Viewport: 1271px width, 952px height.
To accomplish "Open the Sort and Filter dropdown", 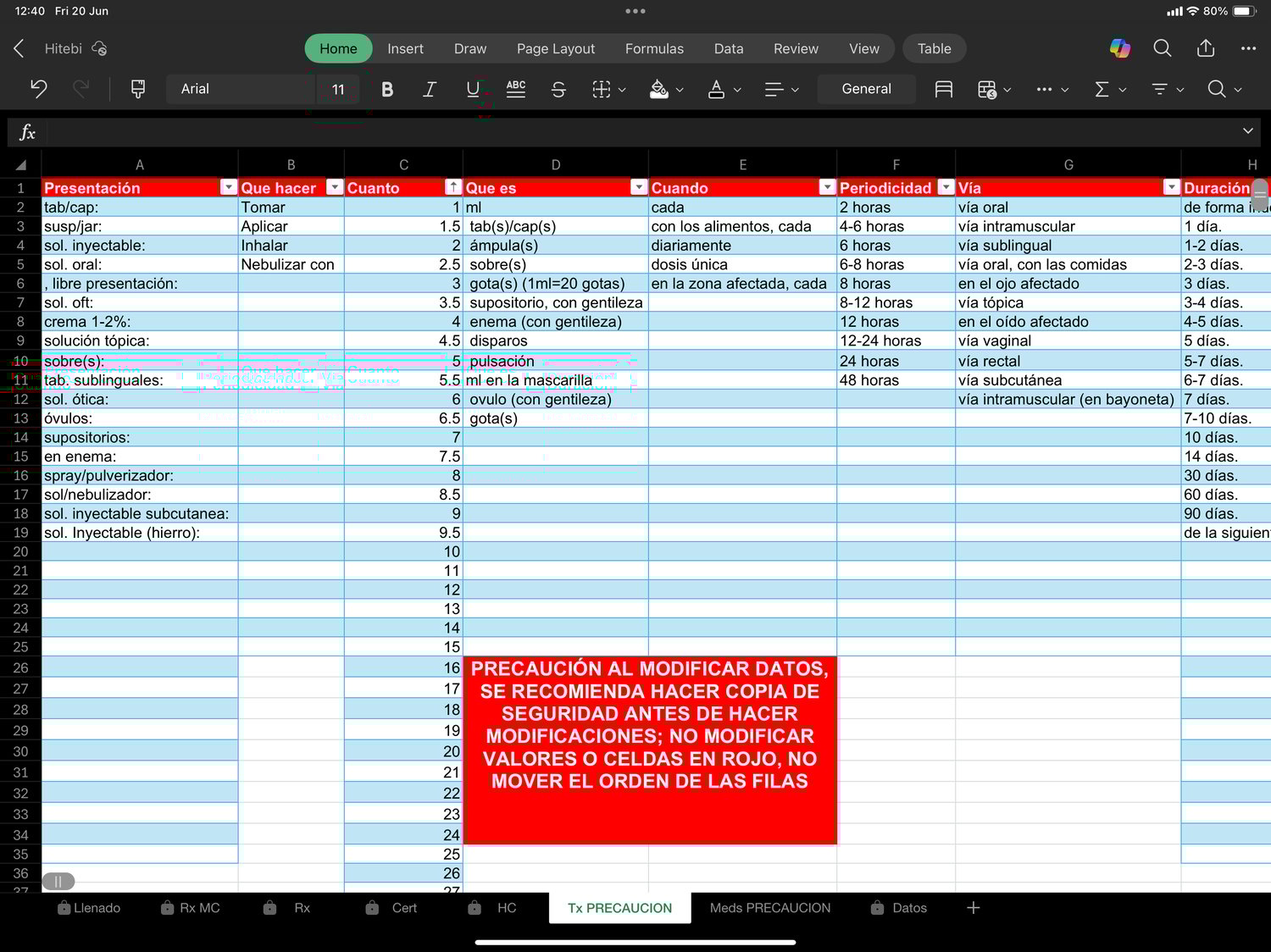I will (x=1168, y=89).
